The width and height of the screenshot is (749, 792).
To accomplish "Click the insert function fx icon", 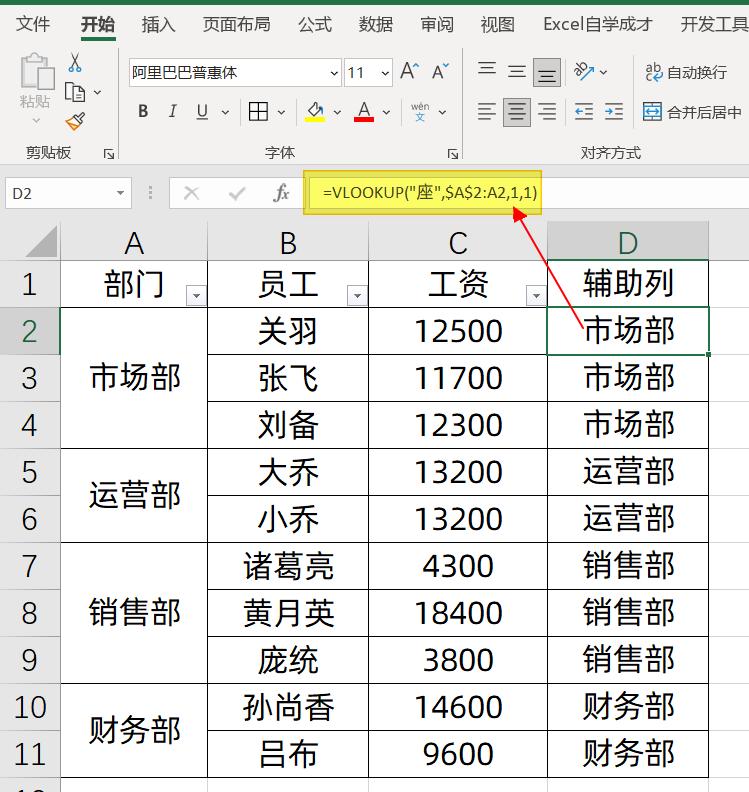I will coord(281,192).
